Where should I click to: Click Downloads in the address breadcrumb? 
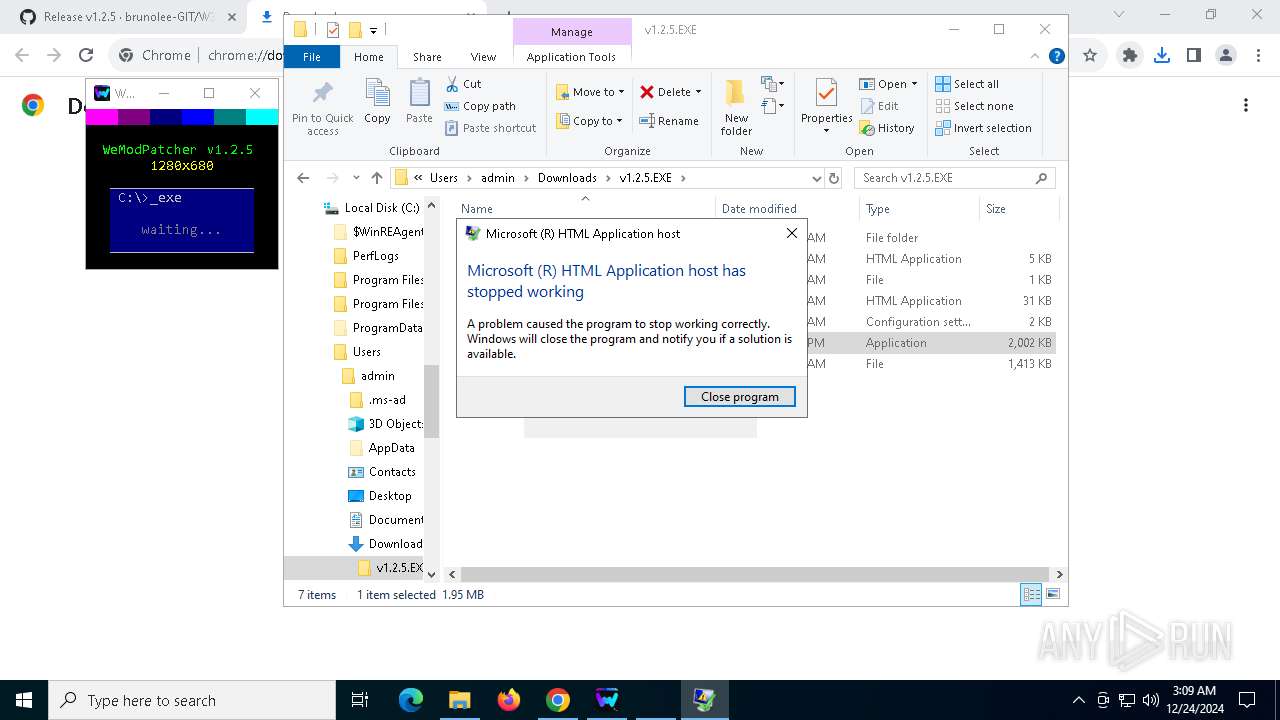coord(567,178)
